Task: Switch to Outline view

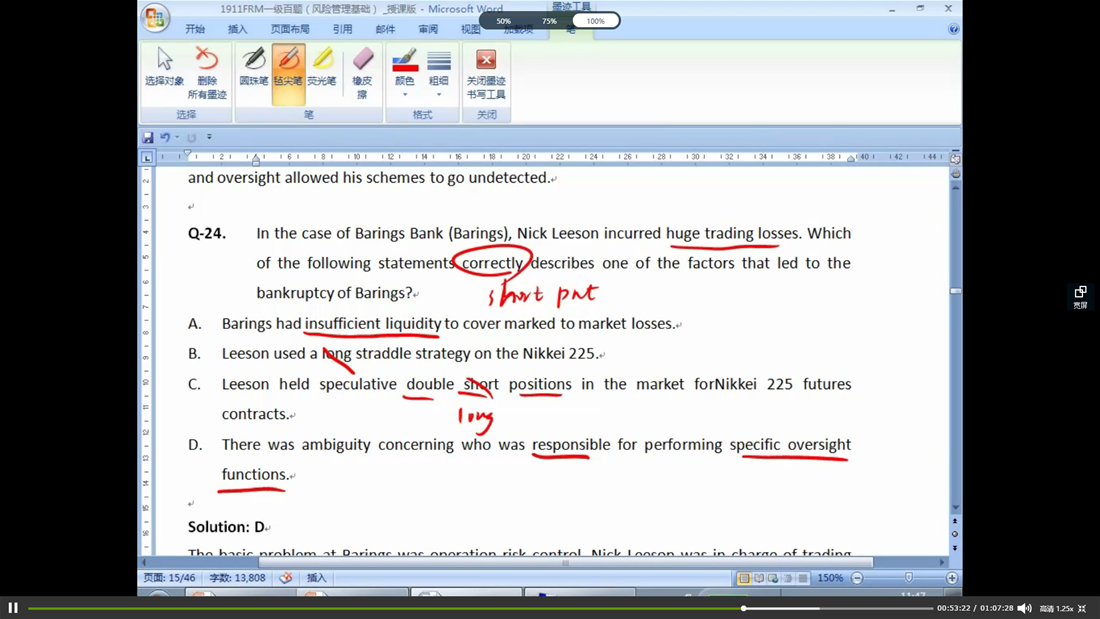Action: [x=788, y=578]
